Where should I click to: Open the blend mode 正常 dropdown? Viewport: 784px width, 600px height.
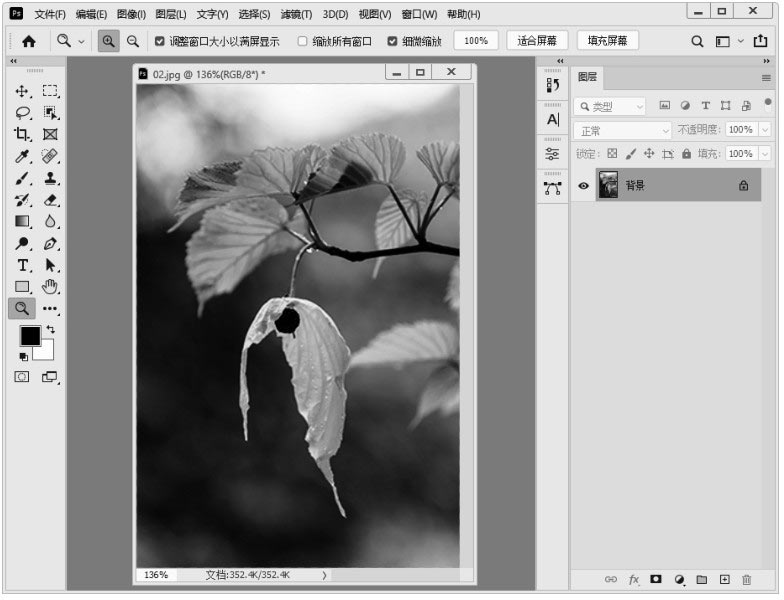624,130
